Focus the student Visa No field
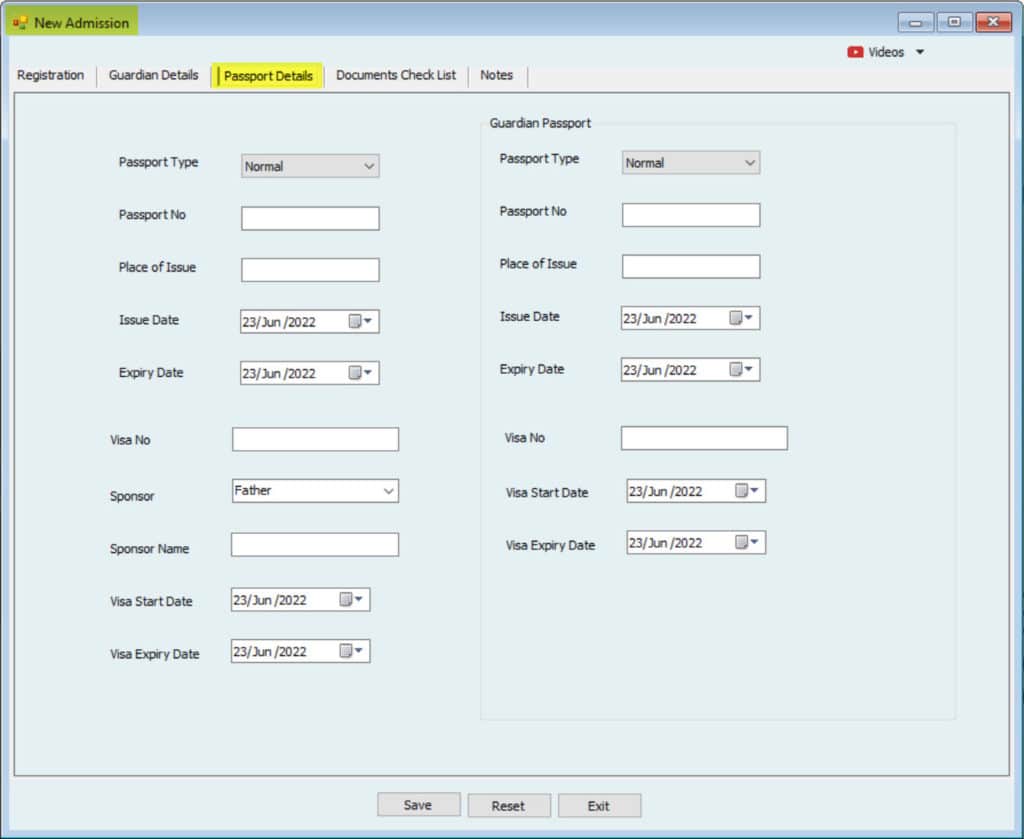Screen dimensions: 1024x839 pyautogui.click(x=315, y=439)
